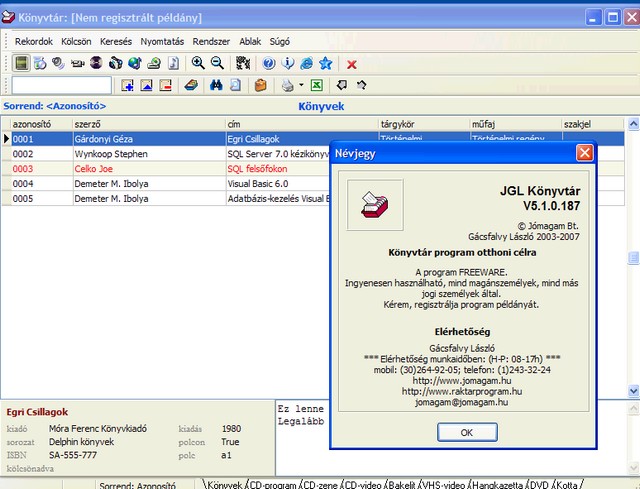Click the edit record picture icon
Viewport: 640px width, 489px height.
(146, 85)
